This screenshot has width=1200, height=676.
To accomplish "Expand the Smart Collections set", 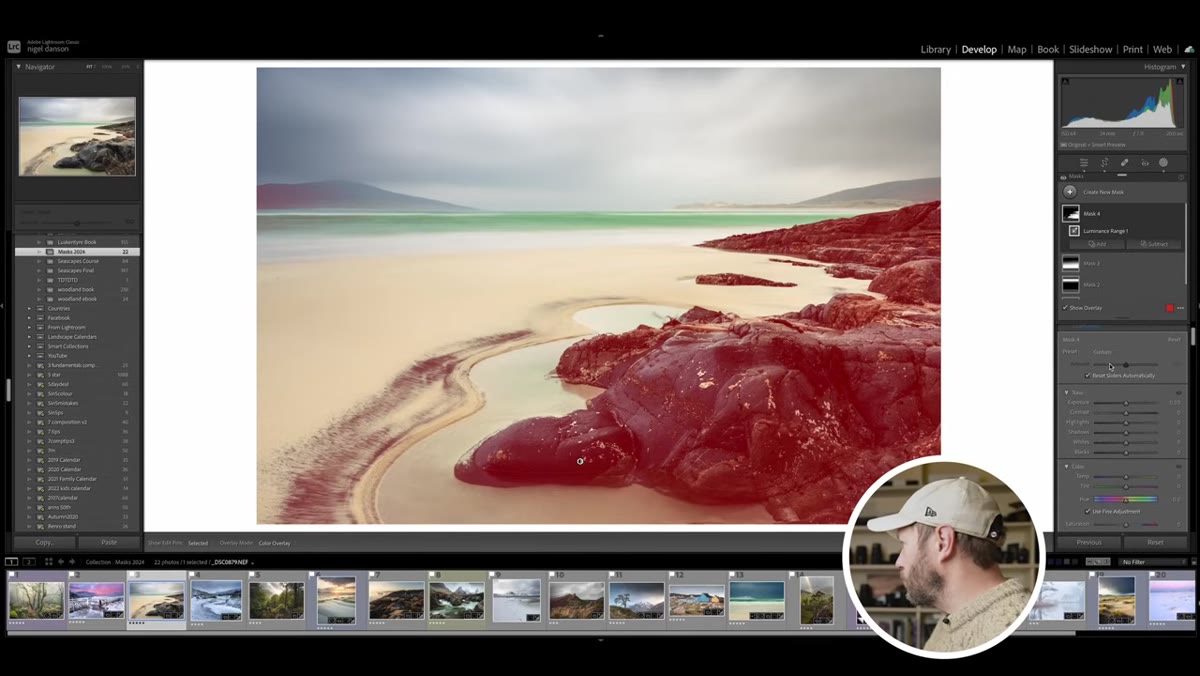I will coord(29,346).
